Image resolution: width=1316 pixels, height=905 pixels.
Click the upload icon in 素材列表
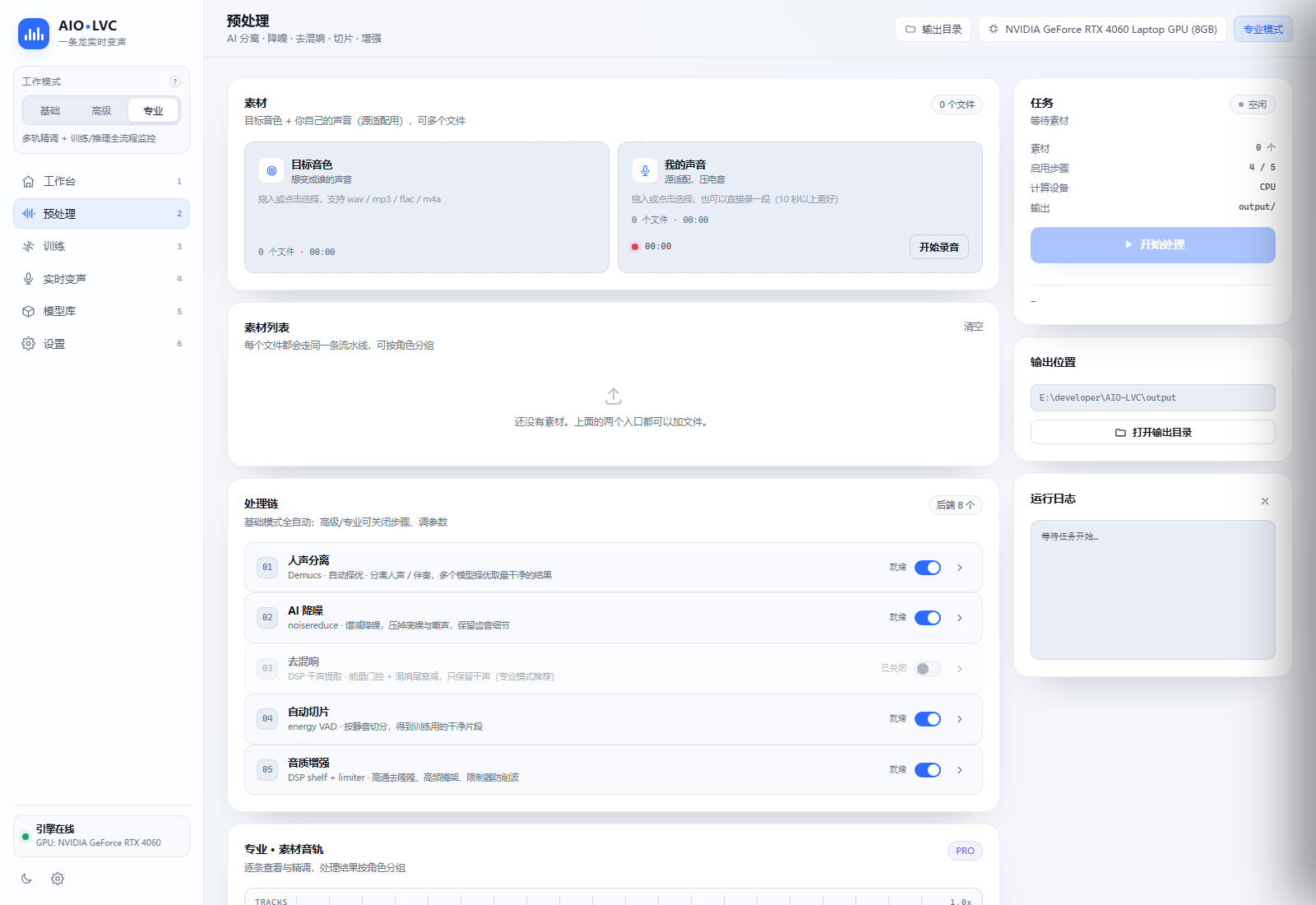(x=614, y=396)
